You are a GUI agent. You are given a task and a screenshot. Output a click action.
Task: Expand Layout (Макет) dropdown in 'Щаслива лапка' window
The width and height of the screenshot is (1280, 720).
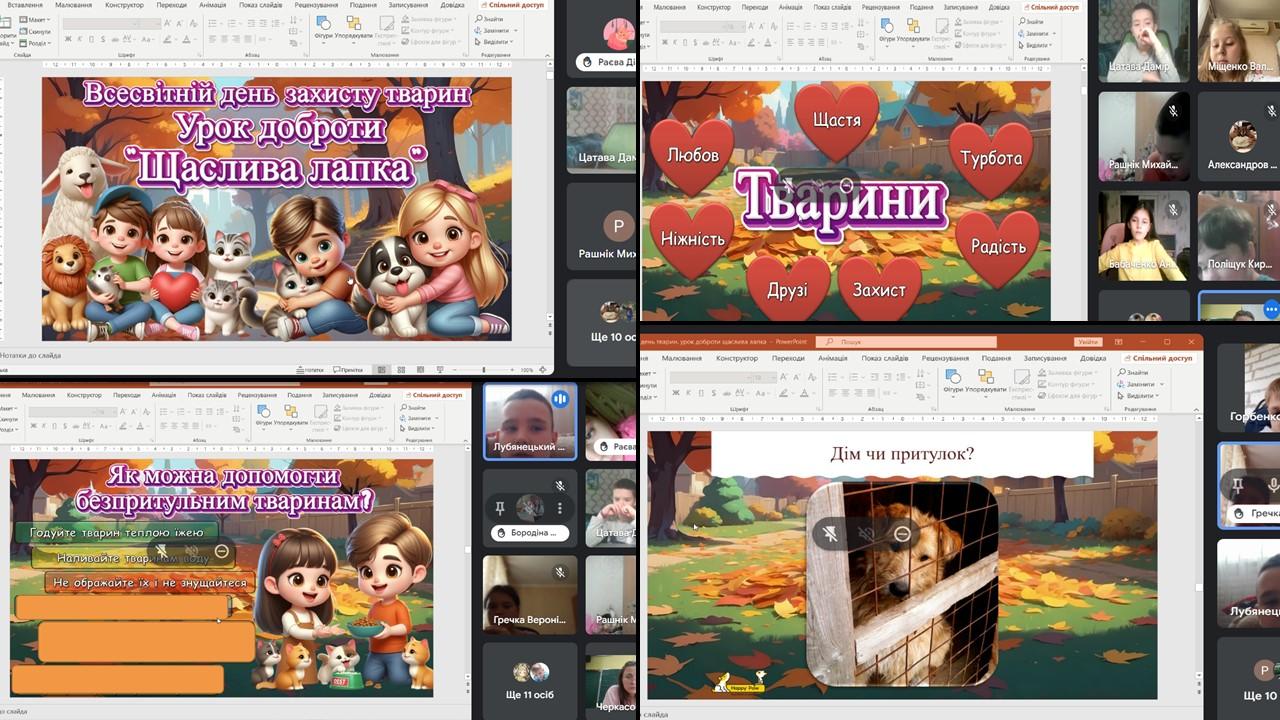(x=35, y=19)
